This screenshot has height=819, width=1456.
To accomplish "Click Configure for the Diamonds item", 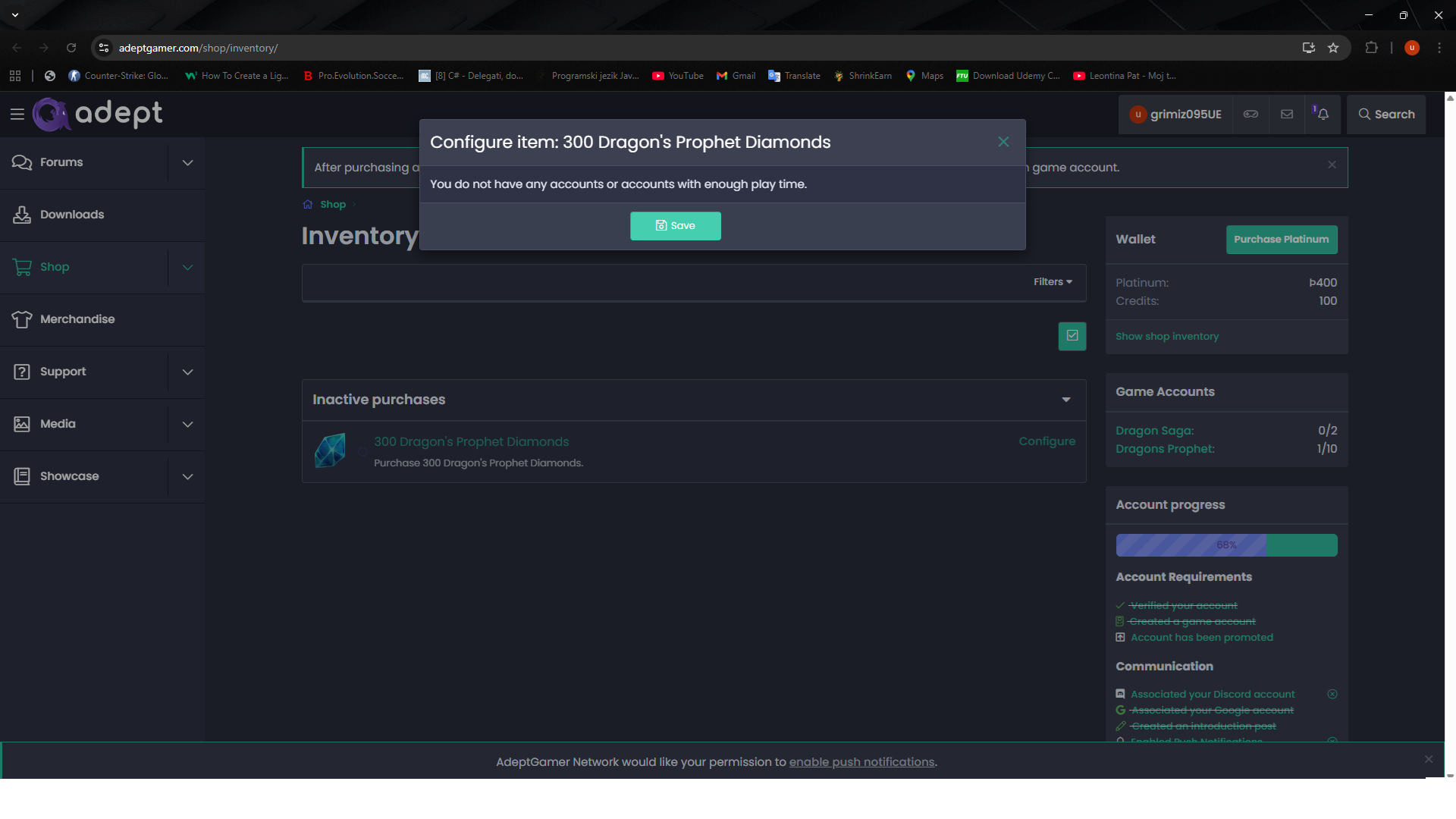I will click(x=1046, y=441).
